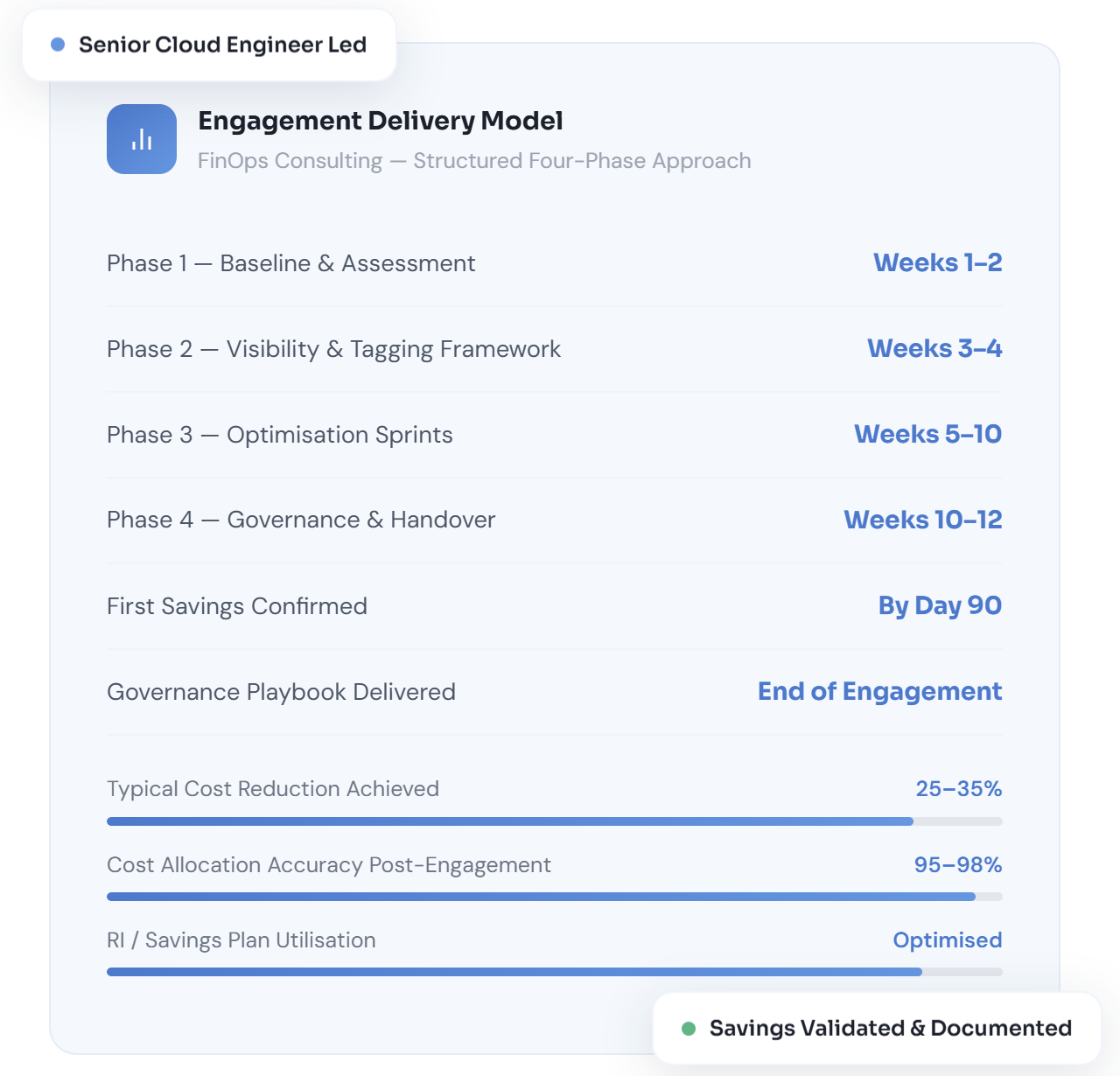
Task: Click the Cost Allocation Accuracy progress bar
Action: pyautogui.click(x=554, y=897)
